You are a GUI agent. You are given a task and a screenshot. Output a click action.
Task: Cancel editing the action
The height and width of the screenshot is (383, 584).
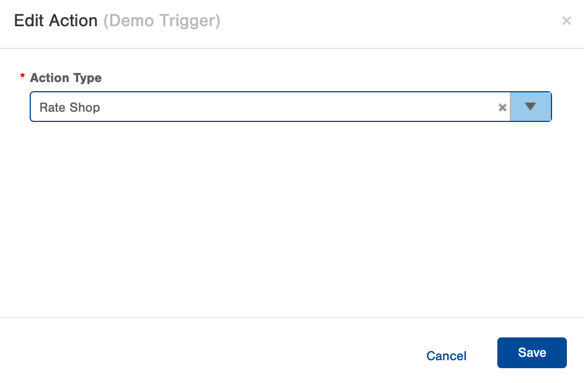[x=446, y=356]
